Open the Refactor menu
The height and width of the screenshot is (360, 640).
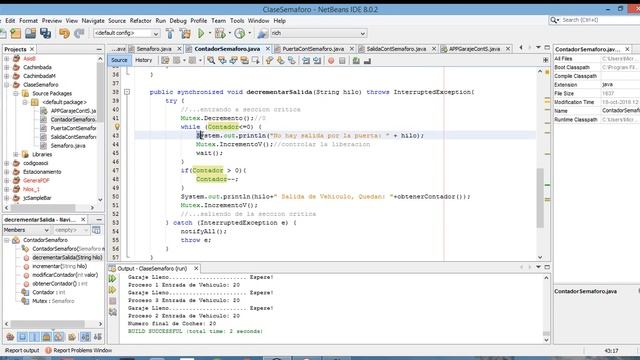point(140,20)
